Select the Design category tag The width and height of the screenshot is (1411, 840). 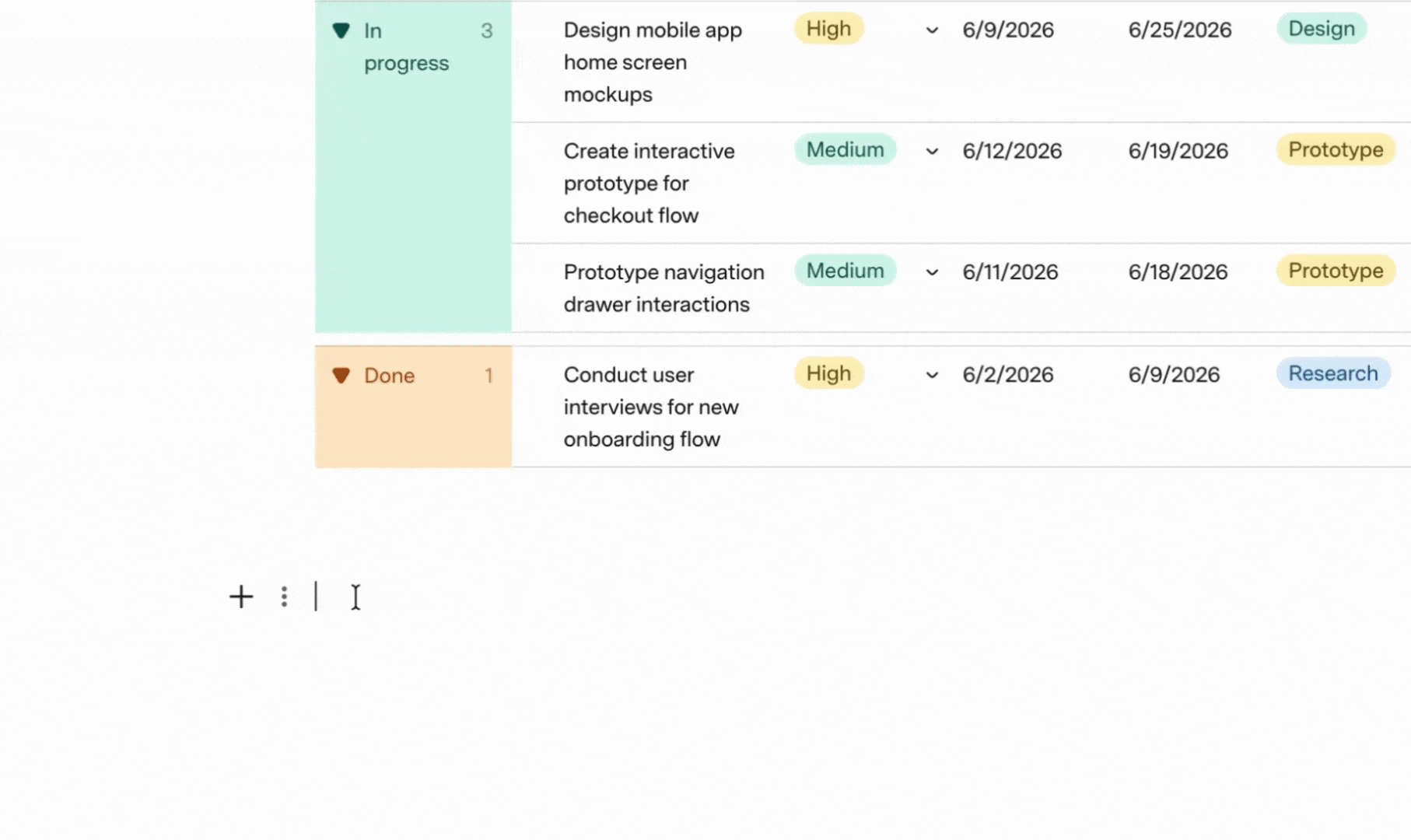coord(1322,29)
